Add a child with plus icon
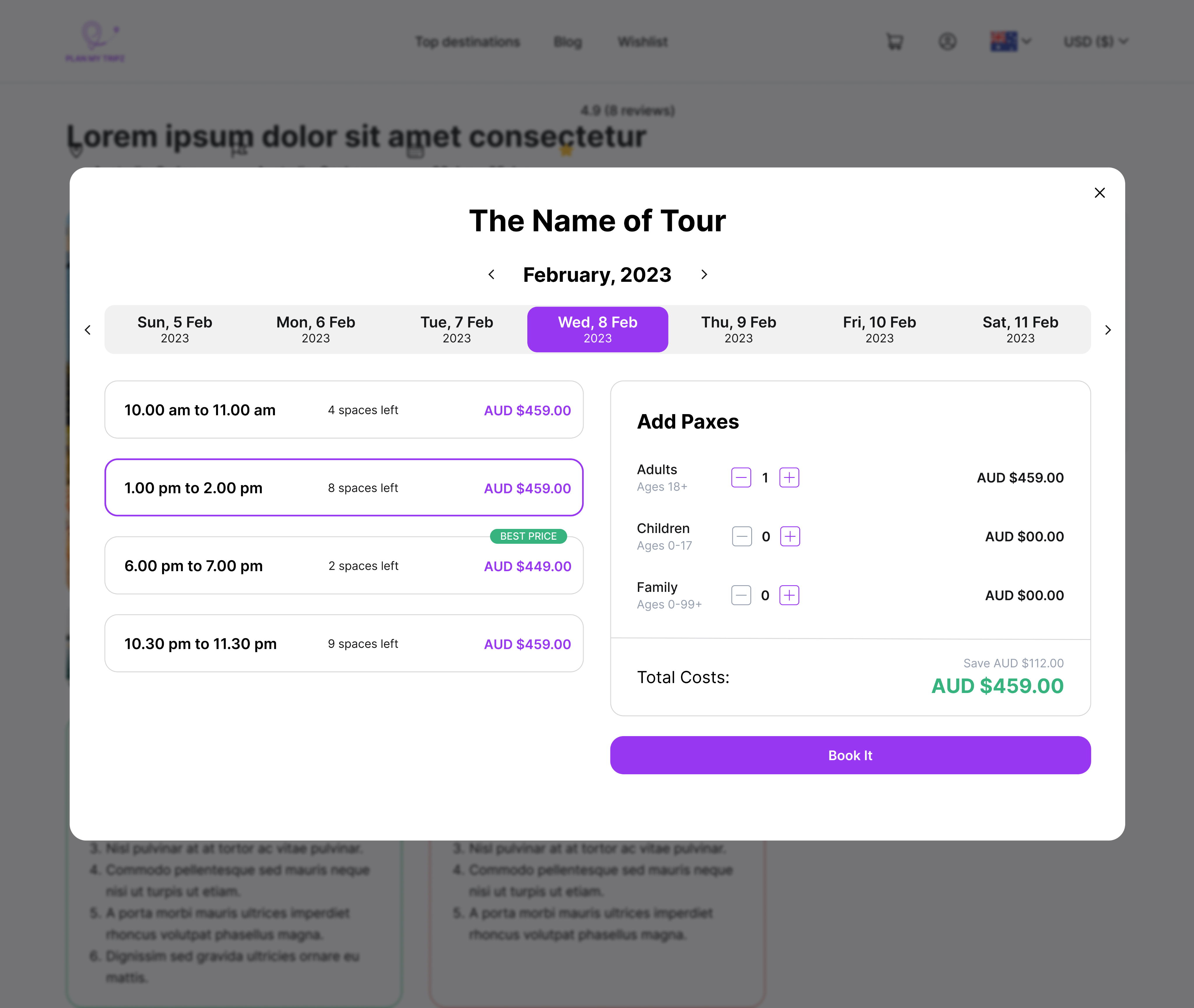This screenshot has height=1008, width=1194. (x=789, y=536)
